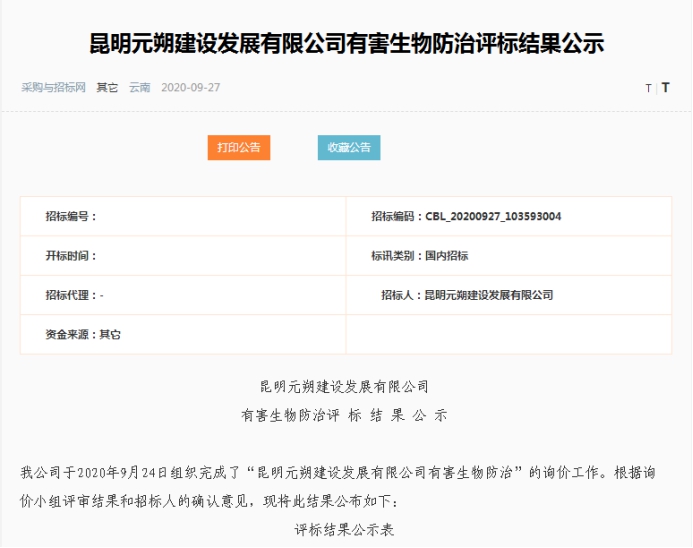Select the 招标代理 table cell
This screenshot has height=548, width=693.
point(183,295)
